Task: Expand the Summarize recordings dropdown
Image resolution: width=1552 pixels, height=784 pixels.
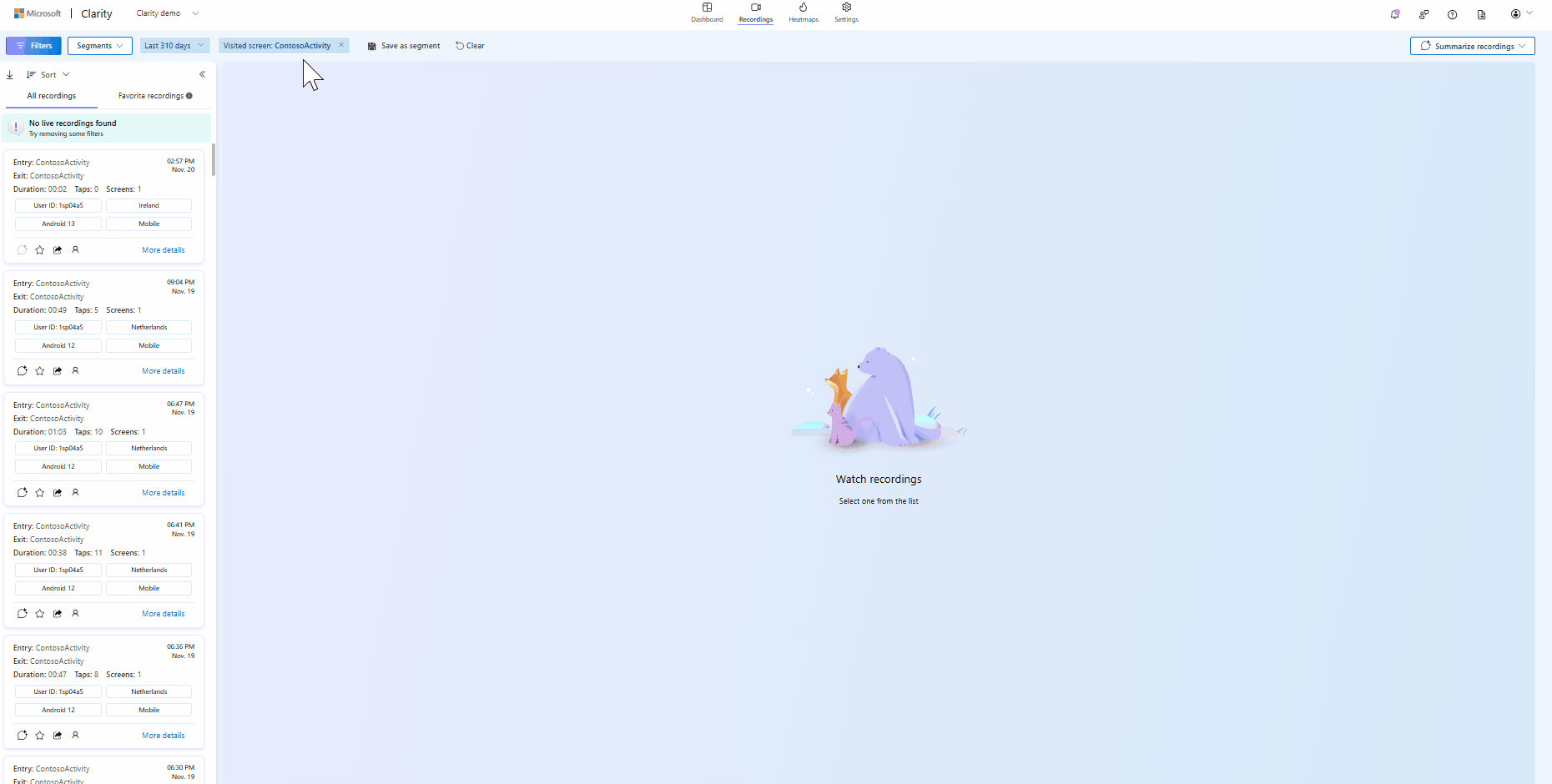Action: tap(1473, 46)
